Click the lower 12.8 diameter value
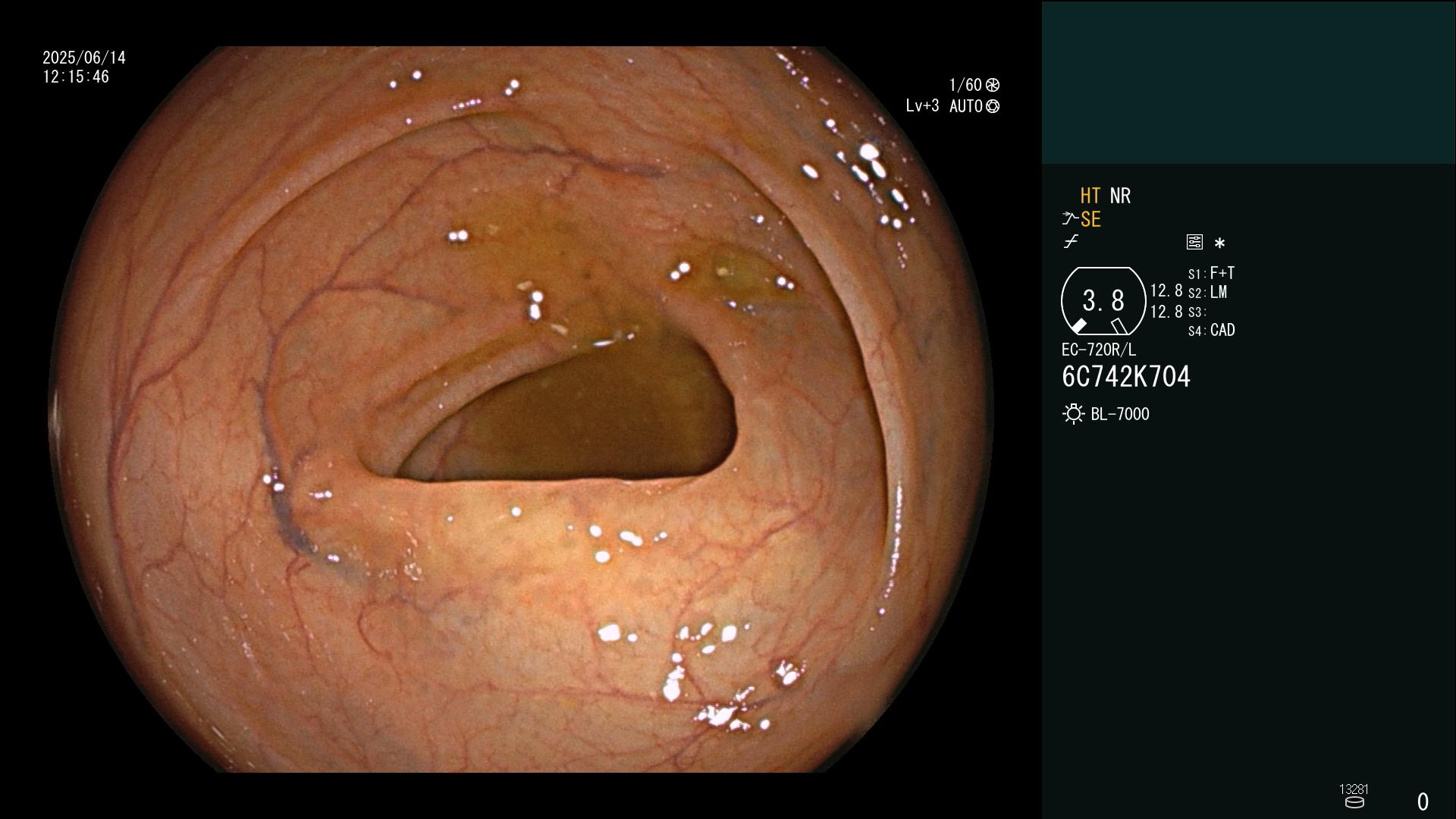 click(1166, 312)
